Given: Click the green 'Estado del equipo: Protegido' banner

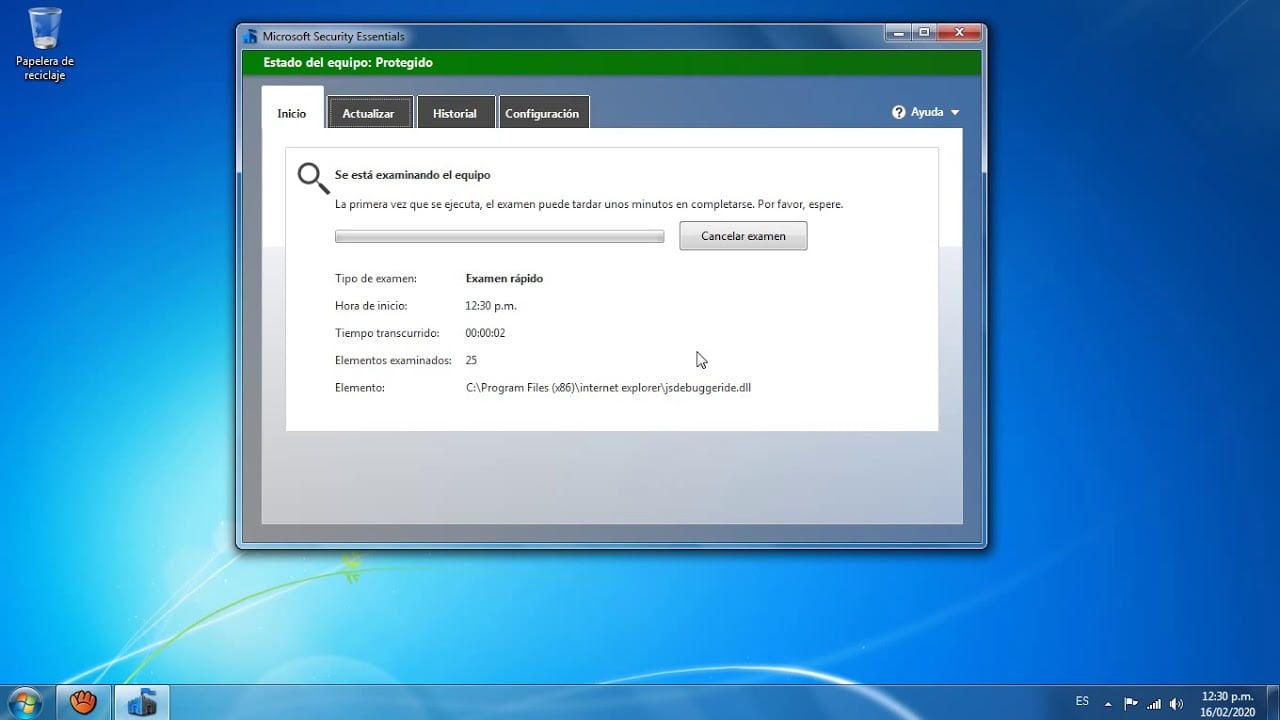Looking at the screenshot, I should 611,63.
